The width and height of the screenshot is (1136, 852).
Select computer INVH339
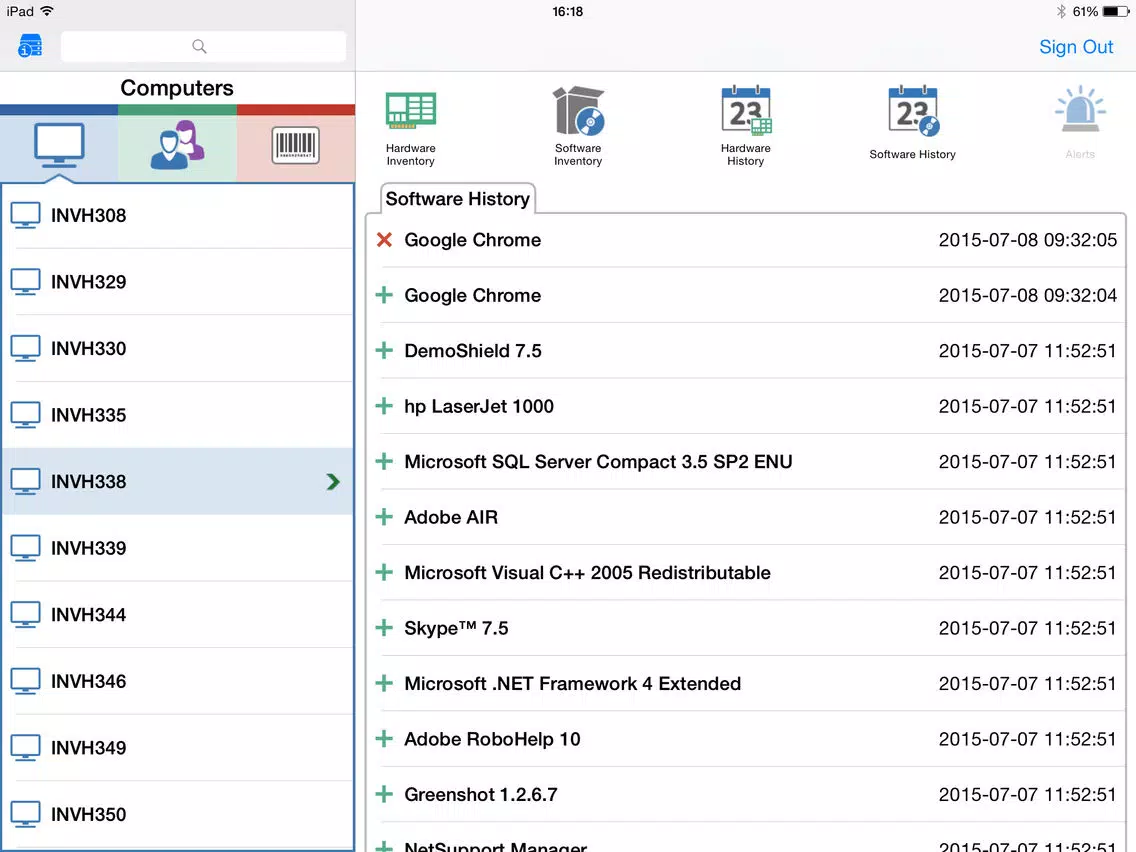[x=178, y=548]
